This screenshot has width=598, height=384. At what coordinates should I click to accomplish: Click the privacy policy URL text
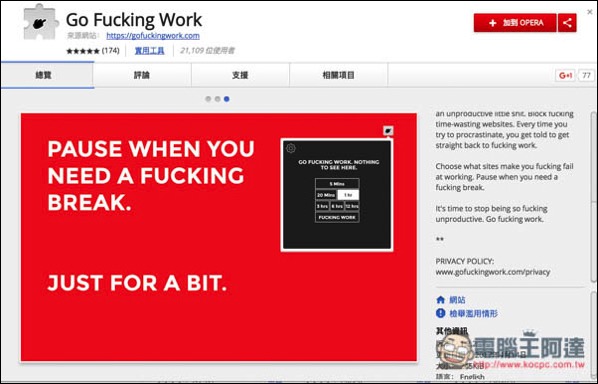click(493, 272)
